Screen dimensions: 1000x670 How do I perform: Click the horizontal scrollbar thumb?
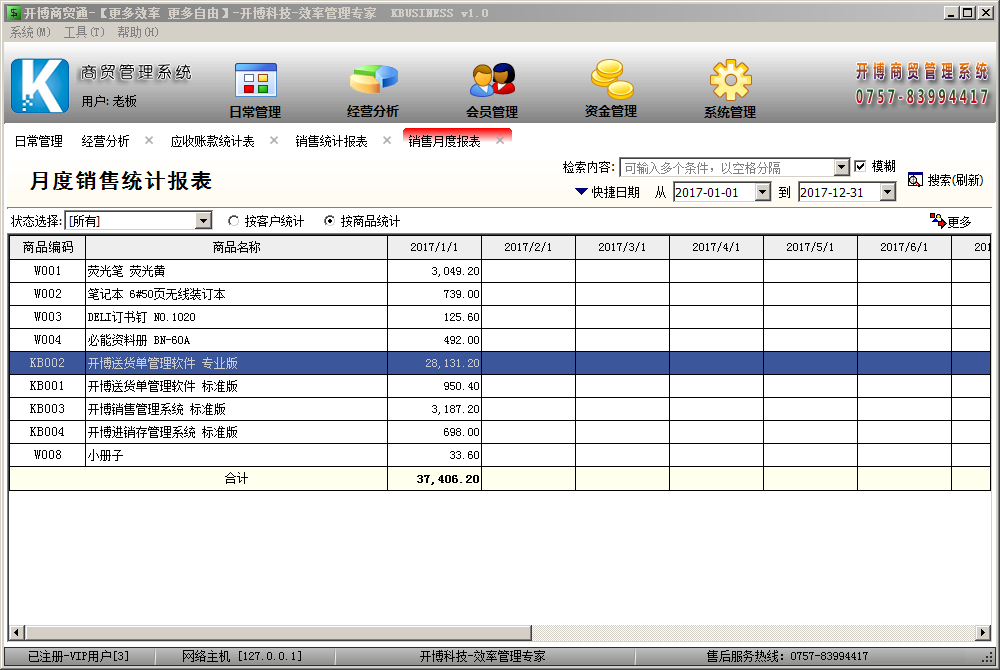coord(279,632)
